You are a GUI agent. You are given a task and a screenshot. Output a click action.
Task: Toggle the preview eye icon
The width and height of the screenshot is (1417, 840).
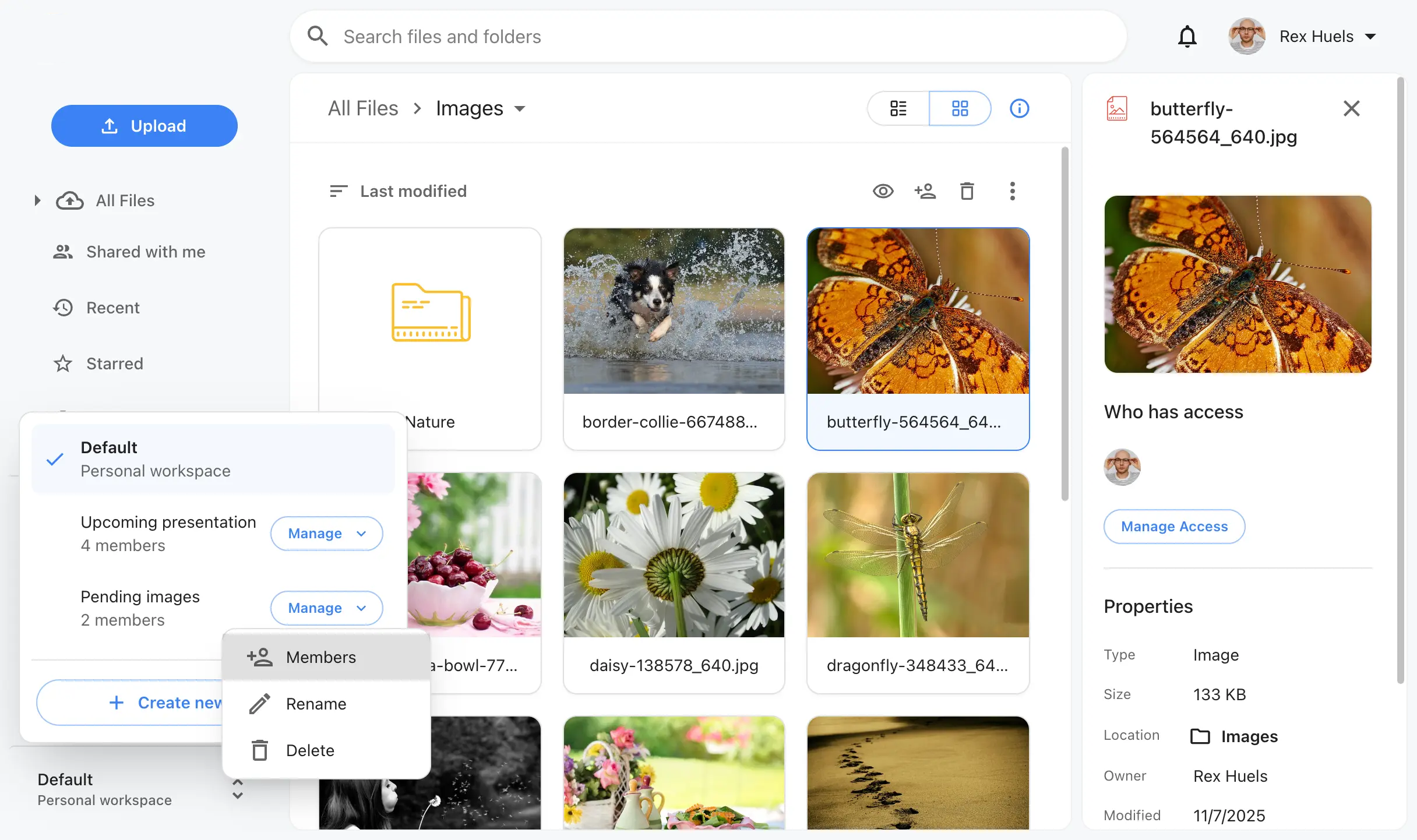pyautogui.click(x=883, y=191)
